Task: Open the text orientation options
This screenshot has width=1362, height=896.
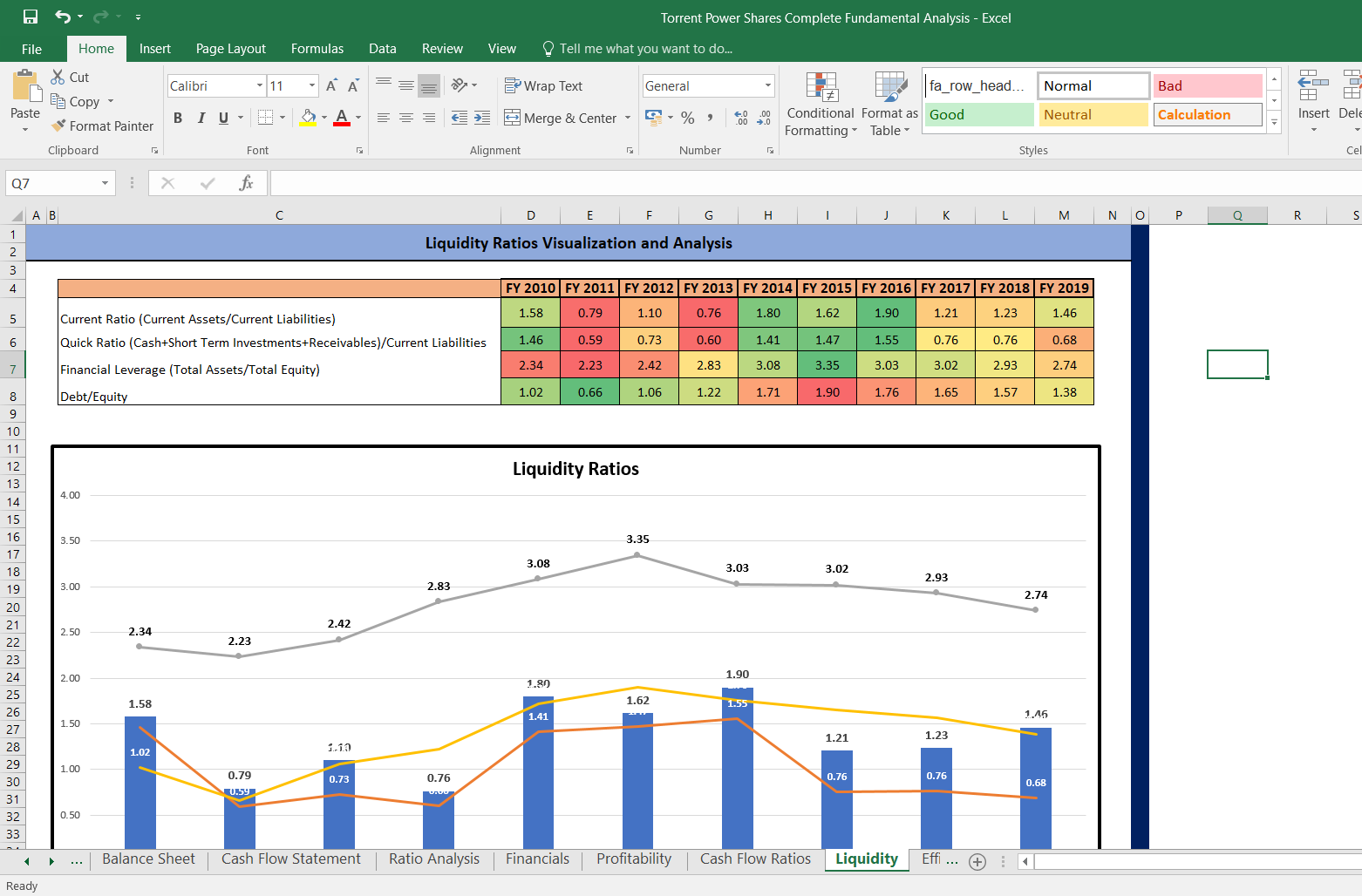Action: coord(464,85)
